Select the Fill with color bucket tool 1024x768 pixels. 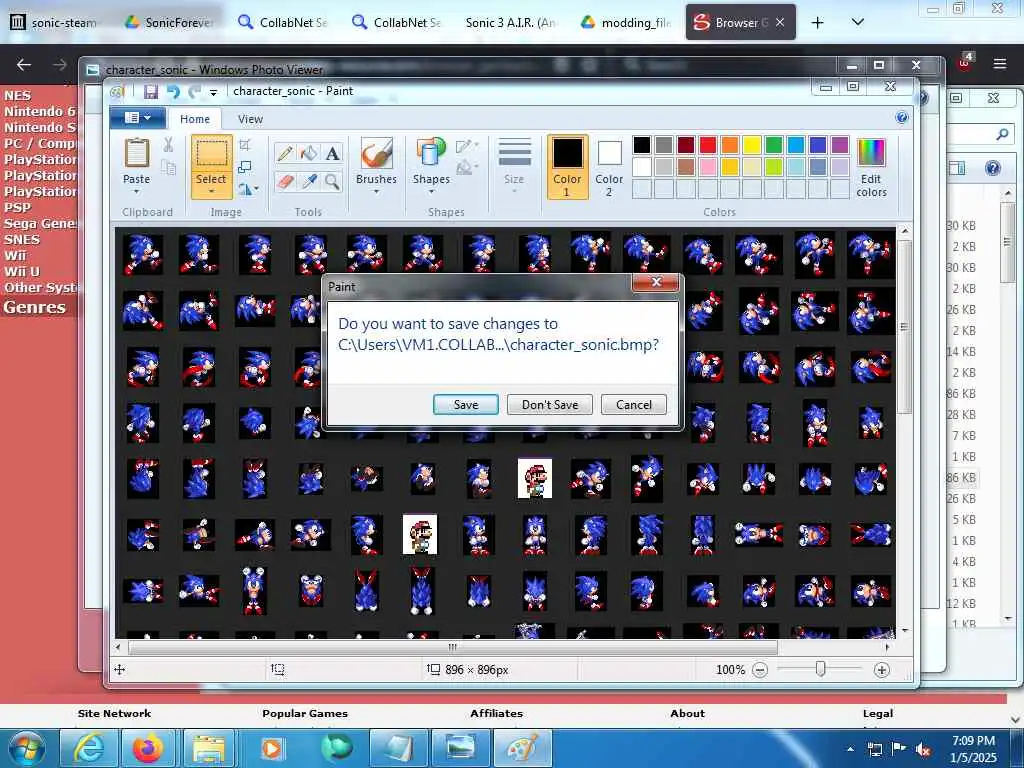pos(309,153)
